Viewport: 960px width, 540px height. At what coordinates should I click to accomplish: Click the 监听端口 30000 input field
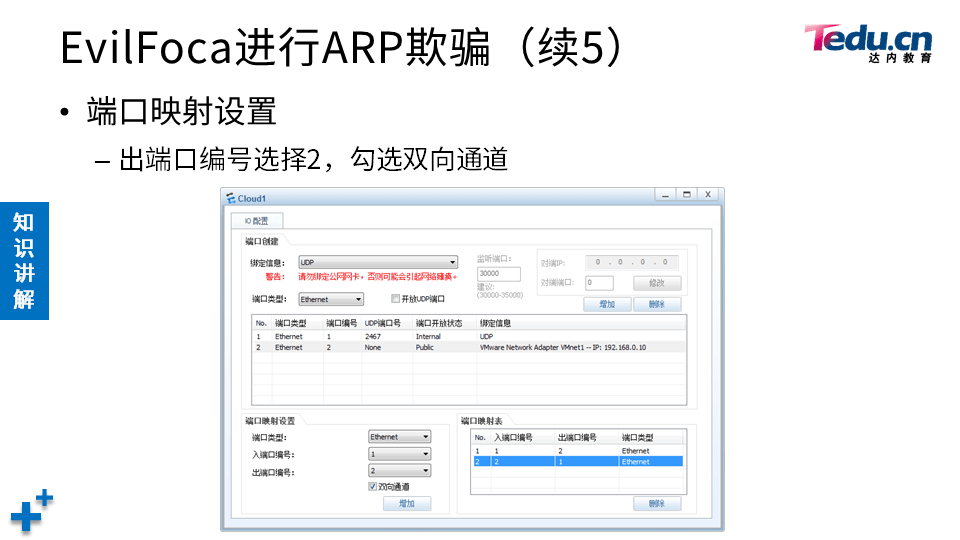pos(499,274)
